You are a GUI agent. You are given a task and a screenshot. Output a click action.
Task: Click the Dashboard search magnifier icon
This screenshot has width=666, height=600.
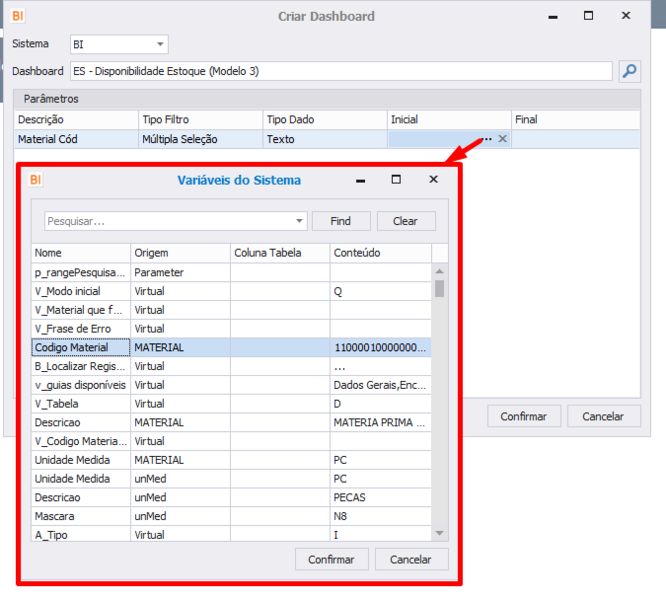(629, 71)
